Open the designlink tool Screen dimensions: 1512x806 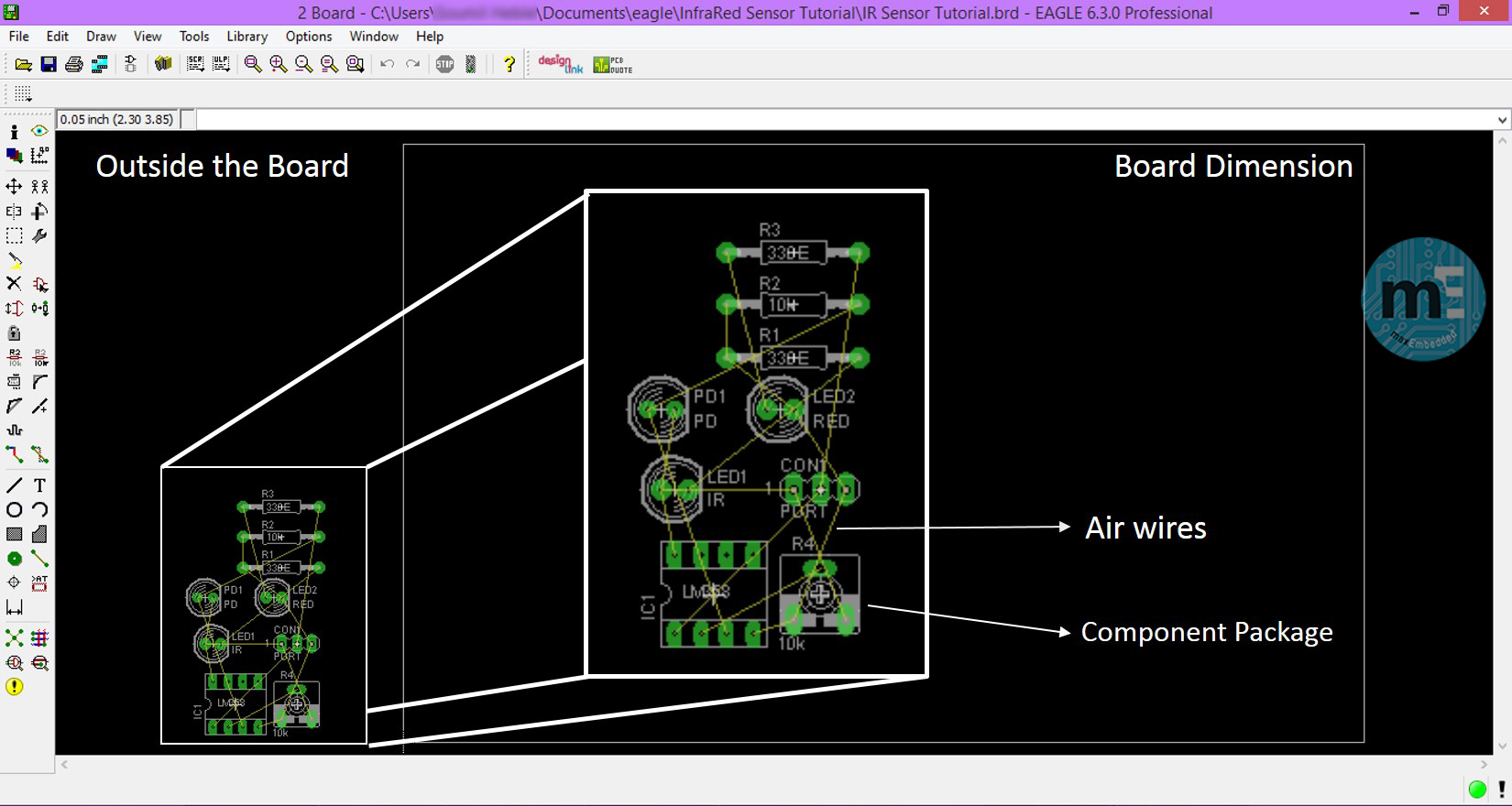tap(560, 64)
